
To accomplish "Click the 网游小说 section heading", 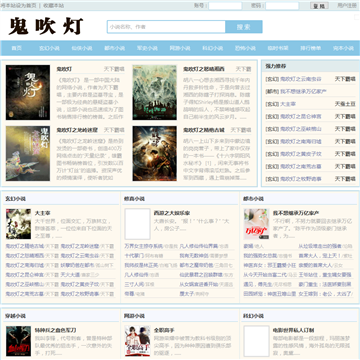I will (x=134, y=316).
